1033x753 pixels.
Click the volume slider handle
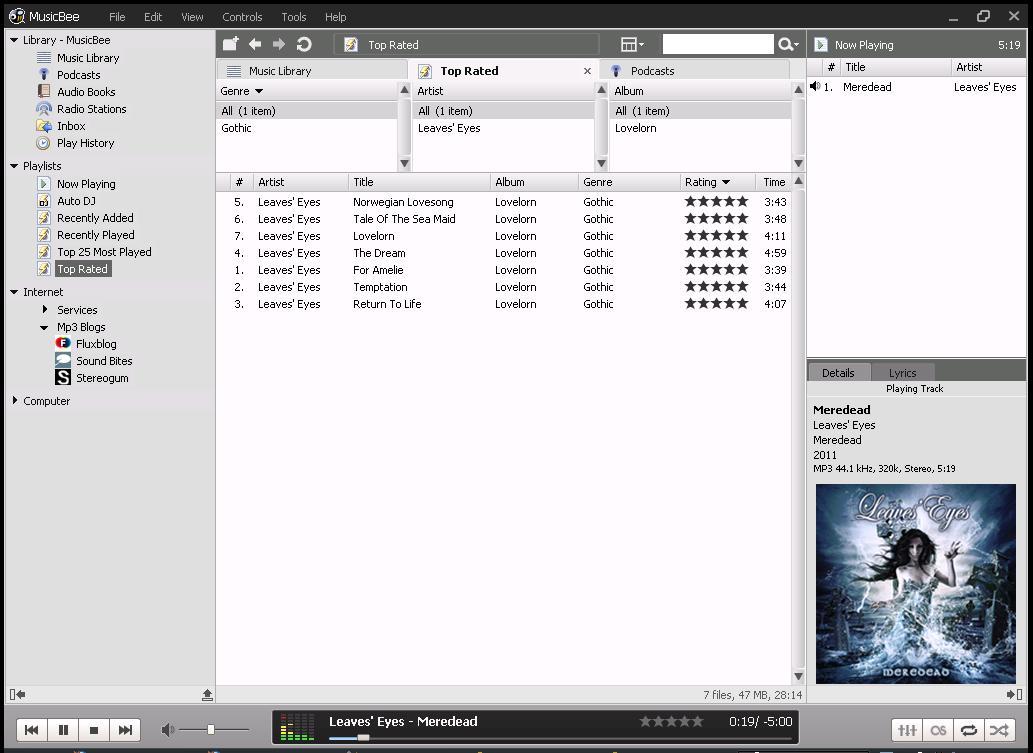pos(211,729)
